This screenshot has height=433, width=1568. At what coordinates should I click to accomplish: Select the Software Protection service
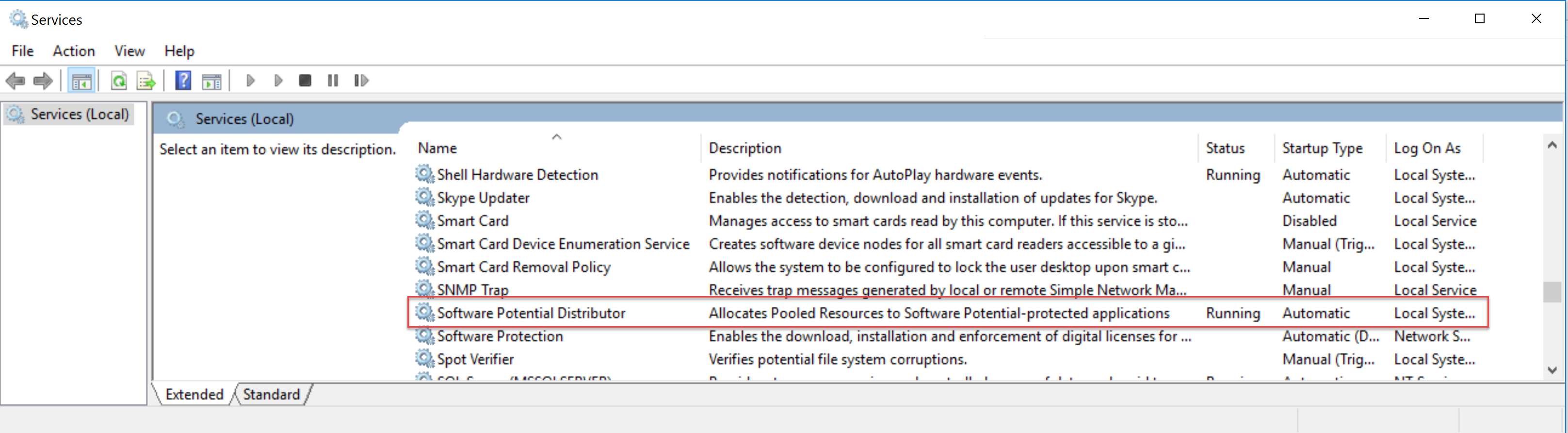(x=500, y=336)
